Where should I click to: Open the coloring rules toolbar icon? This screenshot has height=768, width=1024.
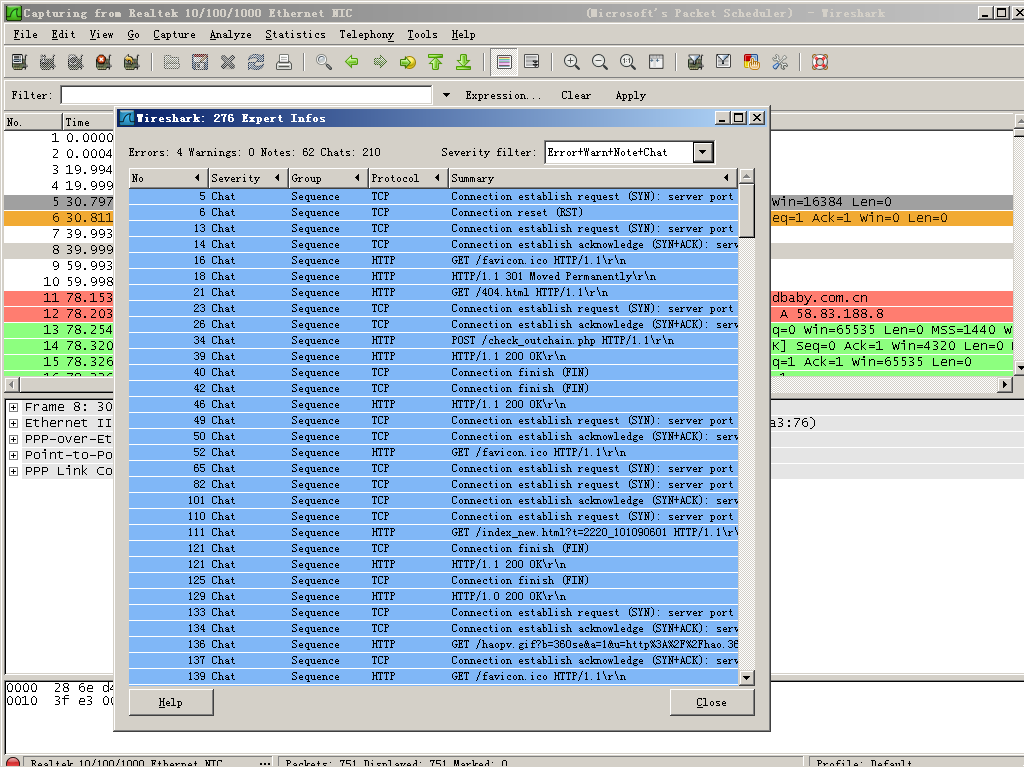[752, 62]
